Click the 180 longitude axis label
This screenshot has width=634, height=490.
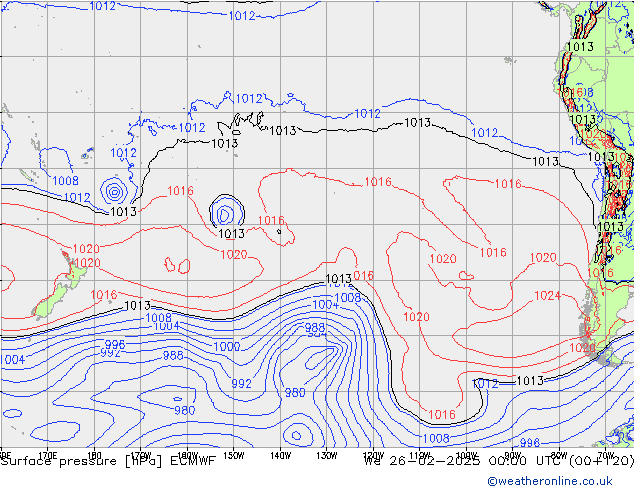coord(94,456)
